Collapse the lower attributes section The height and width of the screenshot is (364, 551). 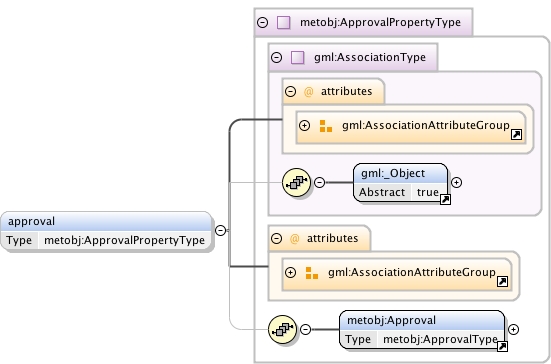277,239
